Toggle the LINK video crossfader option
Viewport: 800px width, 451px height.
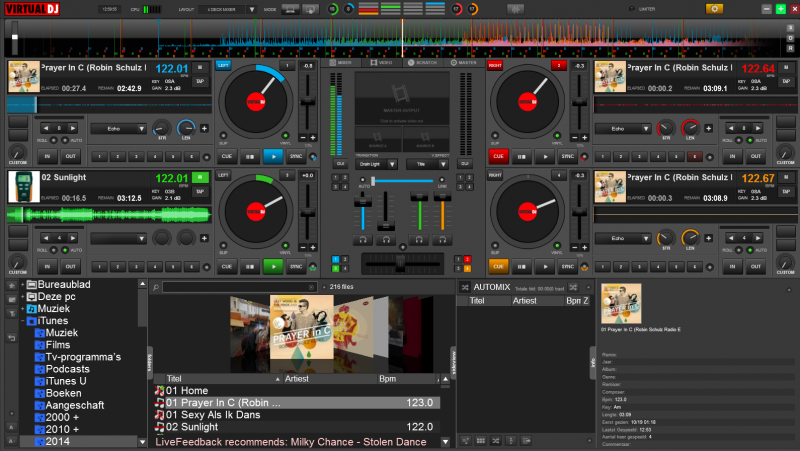point(442,180)
